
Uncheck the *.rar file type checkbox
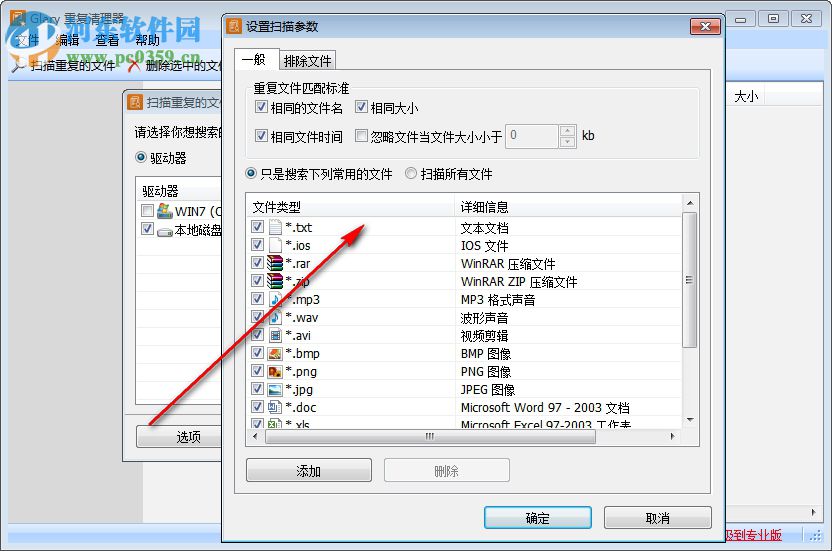pos(257,263)
